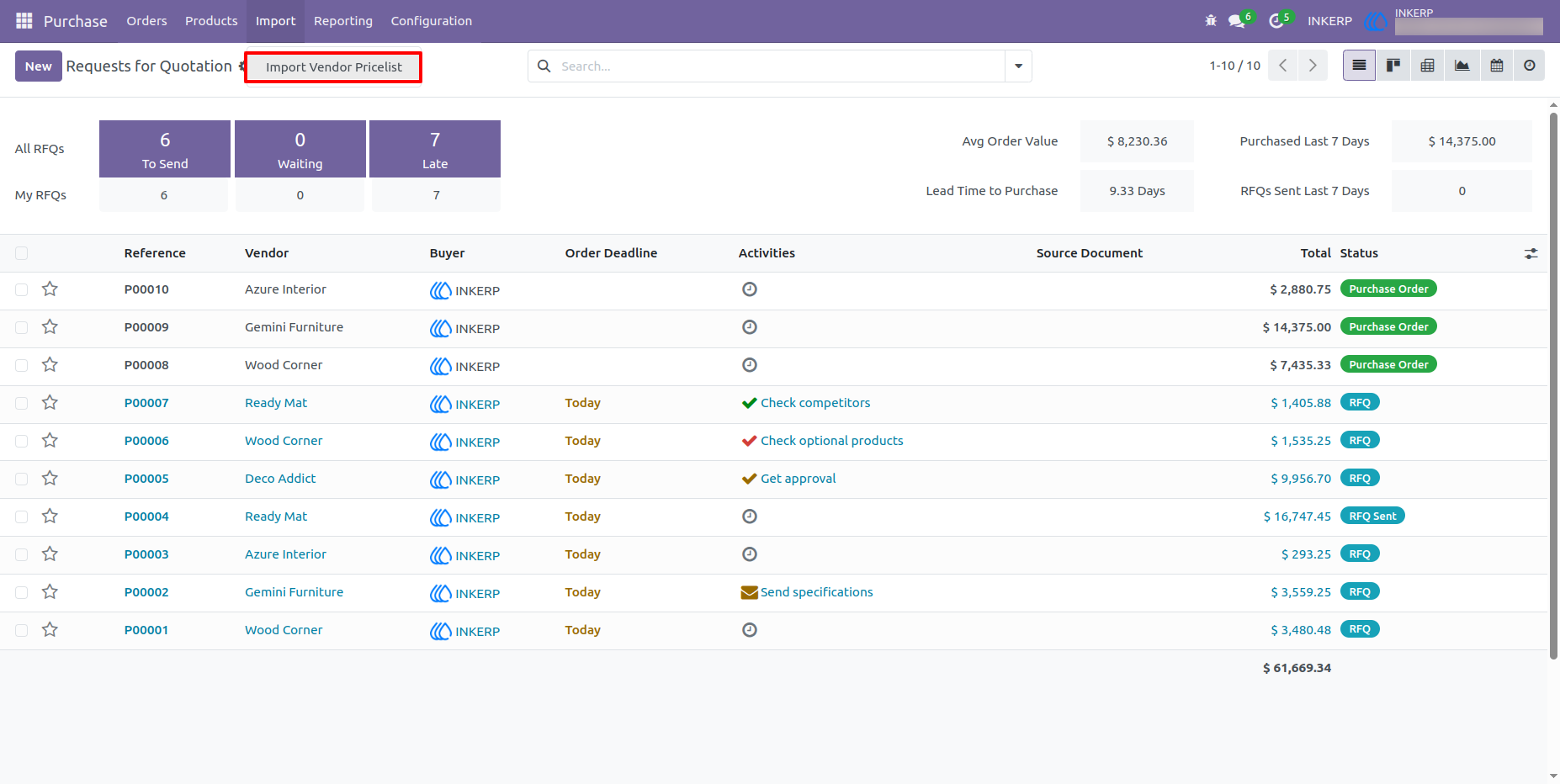Open the activities clock icon in navbar
This screenshot has height=784, width=1560.
(1276, 21)
